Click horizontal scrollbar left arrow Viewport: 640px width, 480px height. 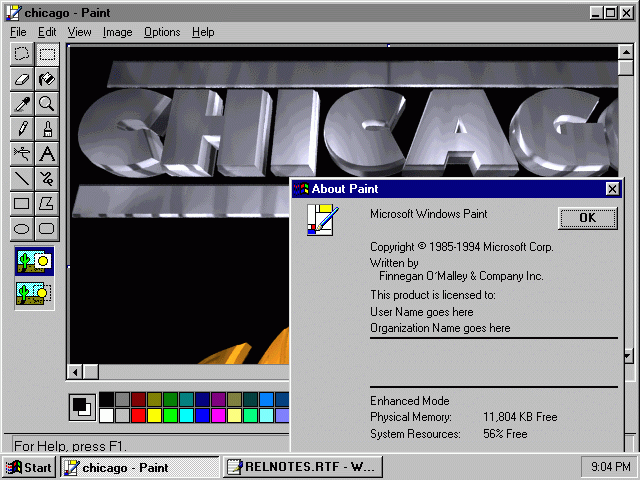75,372
